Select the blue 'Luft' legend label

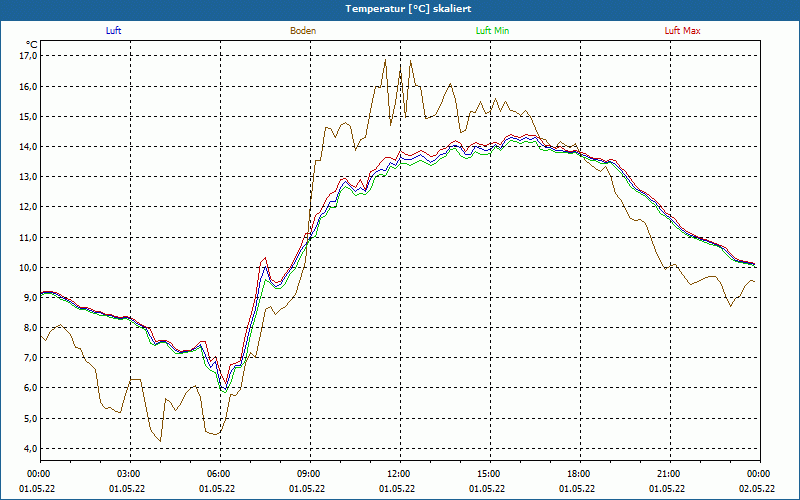(x=113, y=31)
